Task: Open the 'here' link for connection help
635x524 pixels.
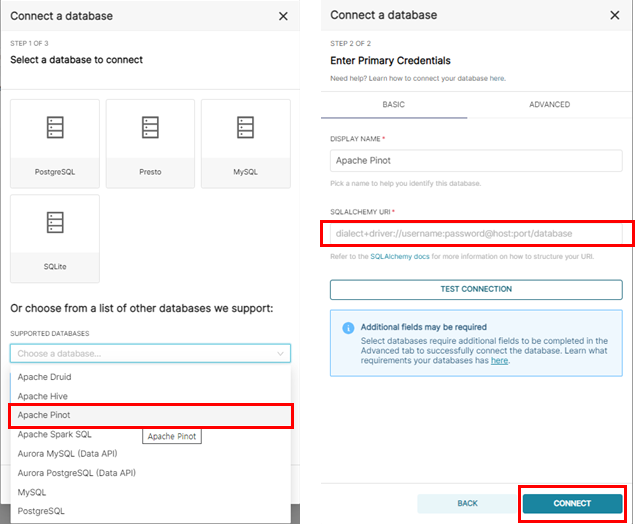Action: click(x=497, y=79)
